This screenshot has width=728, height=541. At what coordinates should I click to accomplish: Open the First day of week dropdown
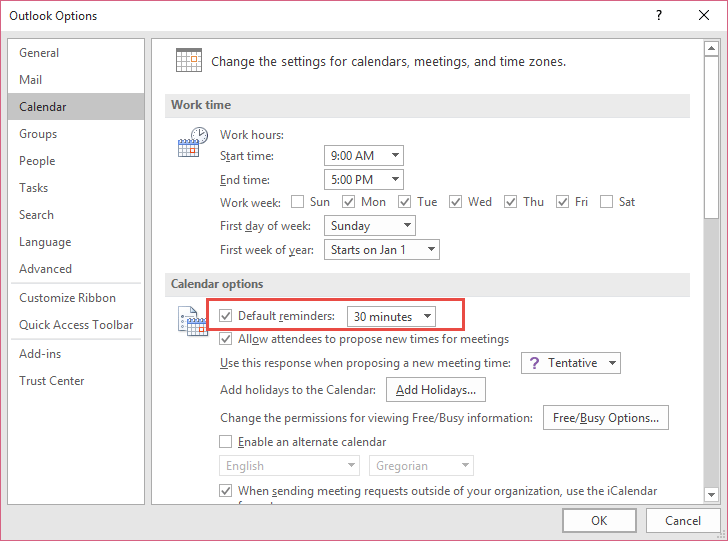[x=370, y=226]
